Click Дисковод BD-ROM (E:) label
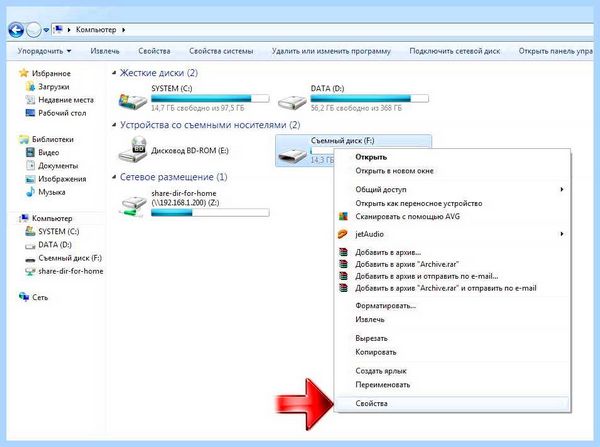 point(190,150)
